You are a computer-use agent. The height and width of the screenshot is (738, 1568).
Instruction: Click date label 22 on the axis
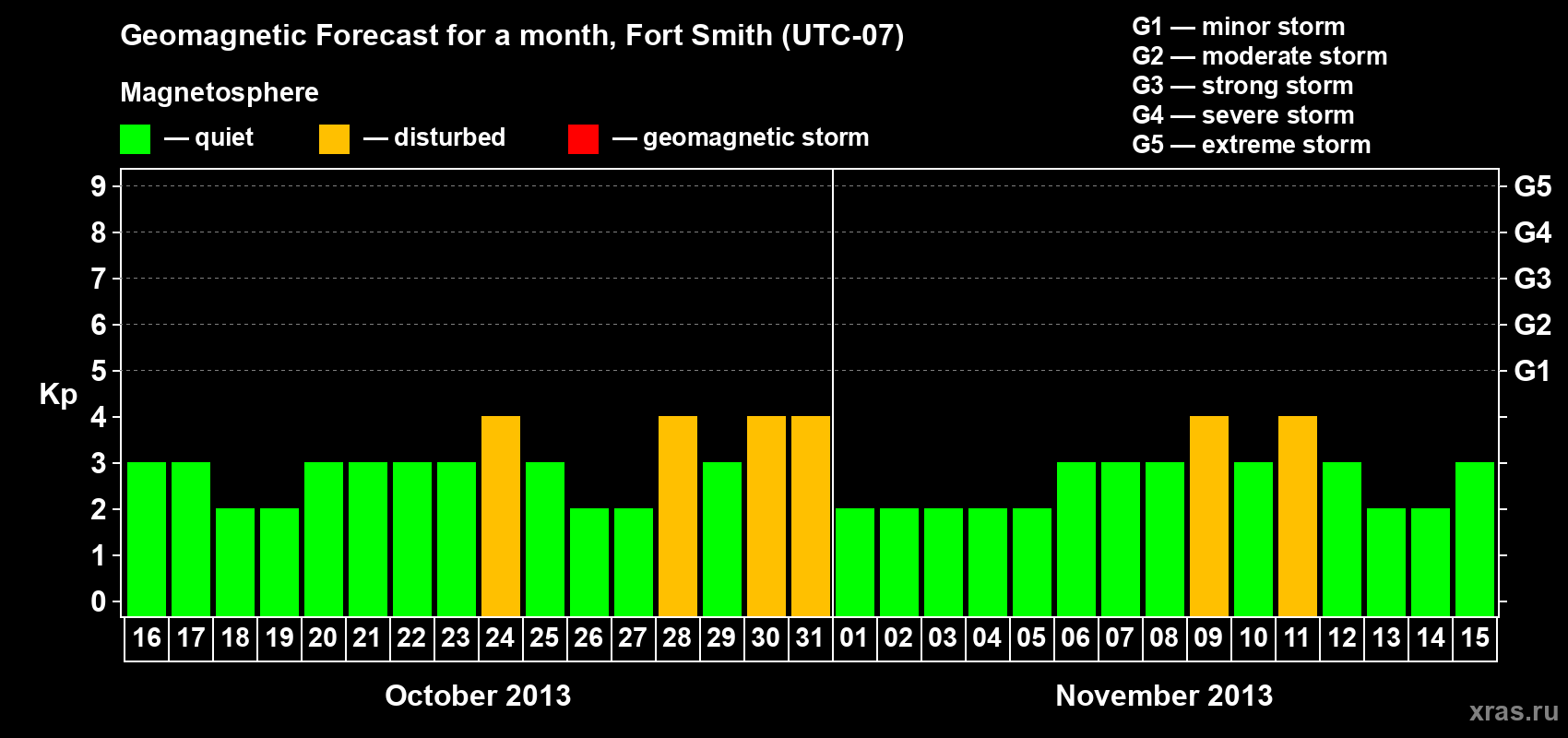coord(411,637)
